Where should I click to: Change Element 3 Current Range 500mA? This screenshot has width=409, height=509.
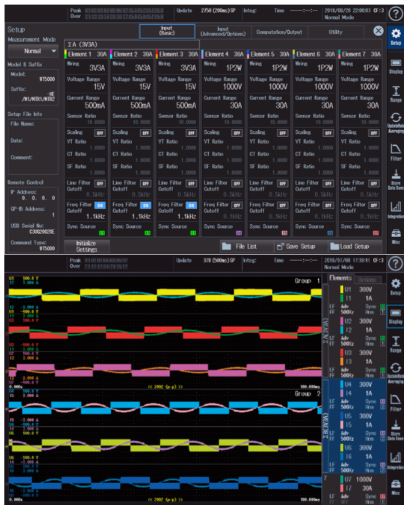point(177,102)
